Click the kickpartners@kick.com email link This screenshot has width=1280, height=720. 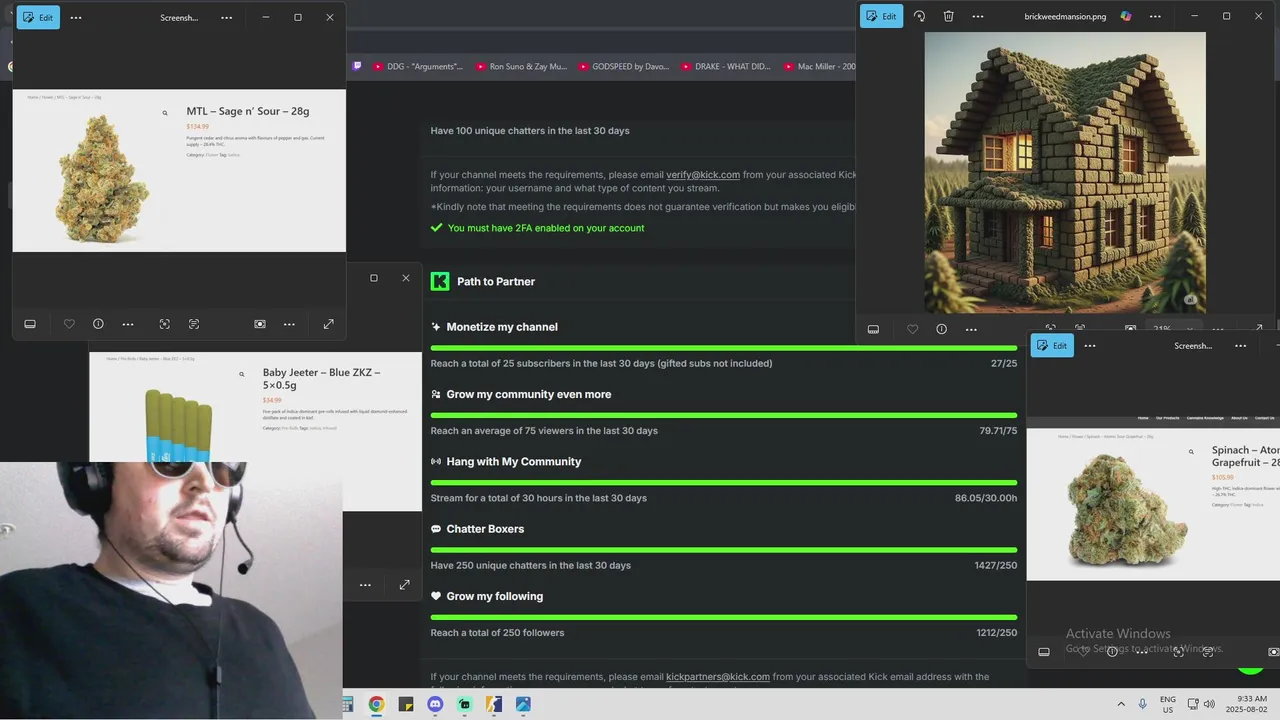click(x=718, y=677)
